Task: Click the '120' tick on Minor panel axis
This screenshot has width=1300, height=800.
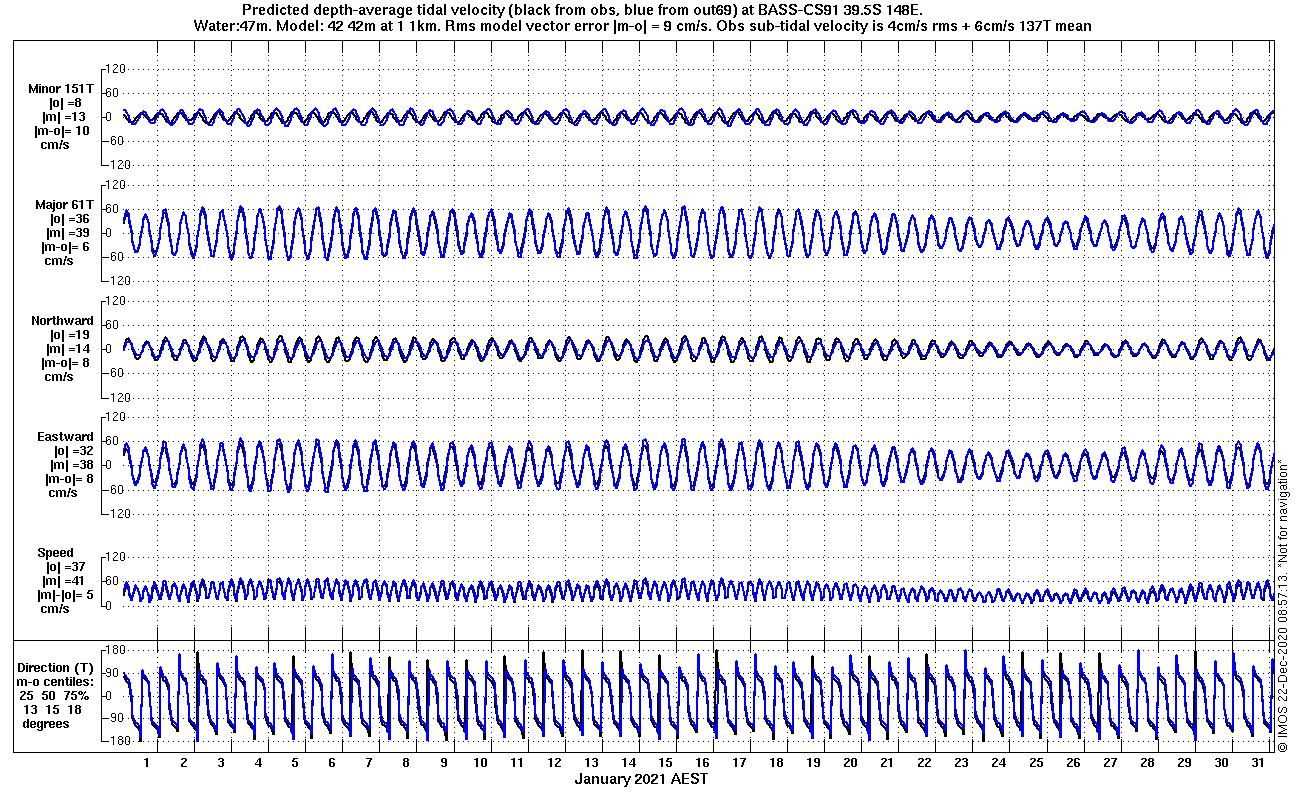Action: [x=116, y=69]
